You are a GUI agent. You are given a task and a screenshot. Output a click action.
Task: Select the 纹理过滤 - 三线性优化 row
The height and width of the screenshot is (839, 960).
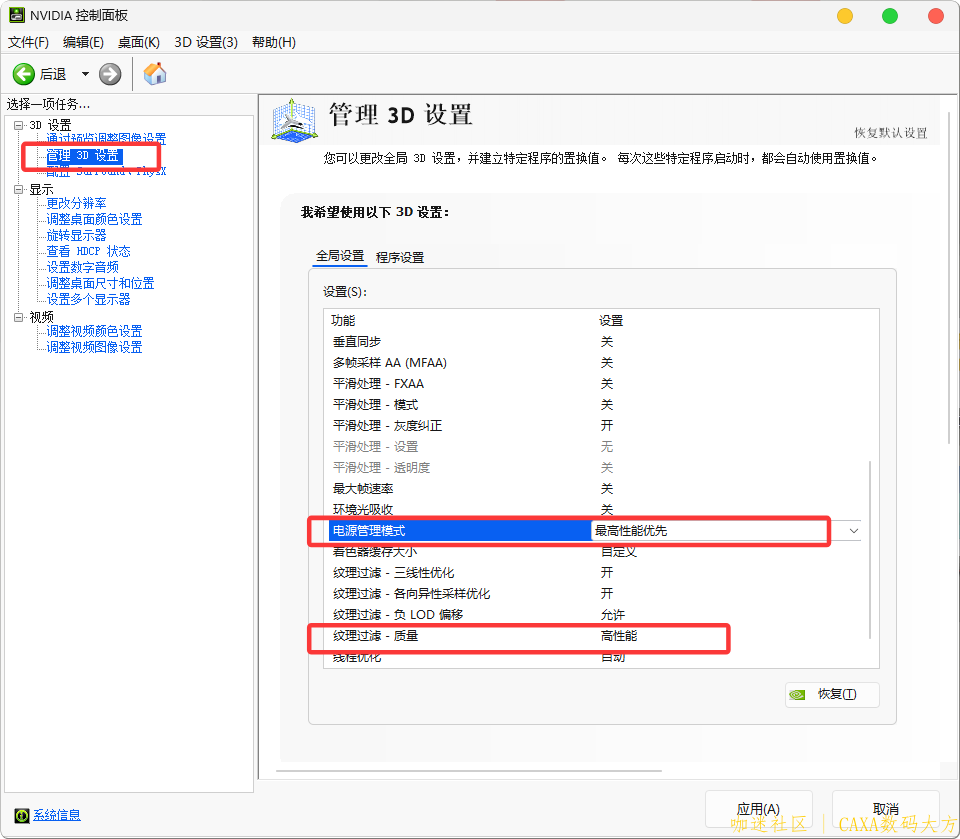coord(596,573)
